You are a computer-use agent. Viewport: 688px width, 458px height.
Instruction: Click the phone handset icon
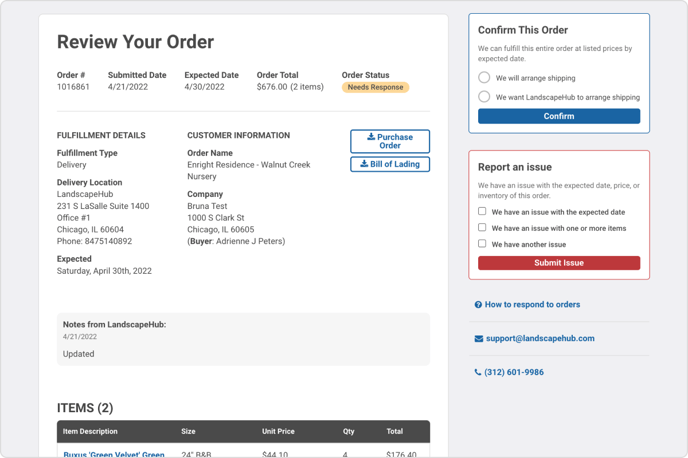(x=478, y=372)
